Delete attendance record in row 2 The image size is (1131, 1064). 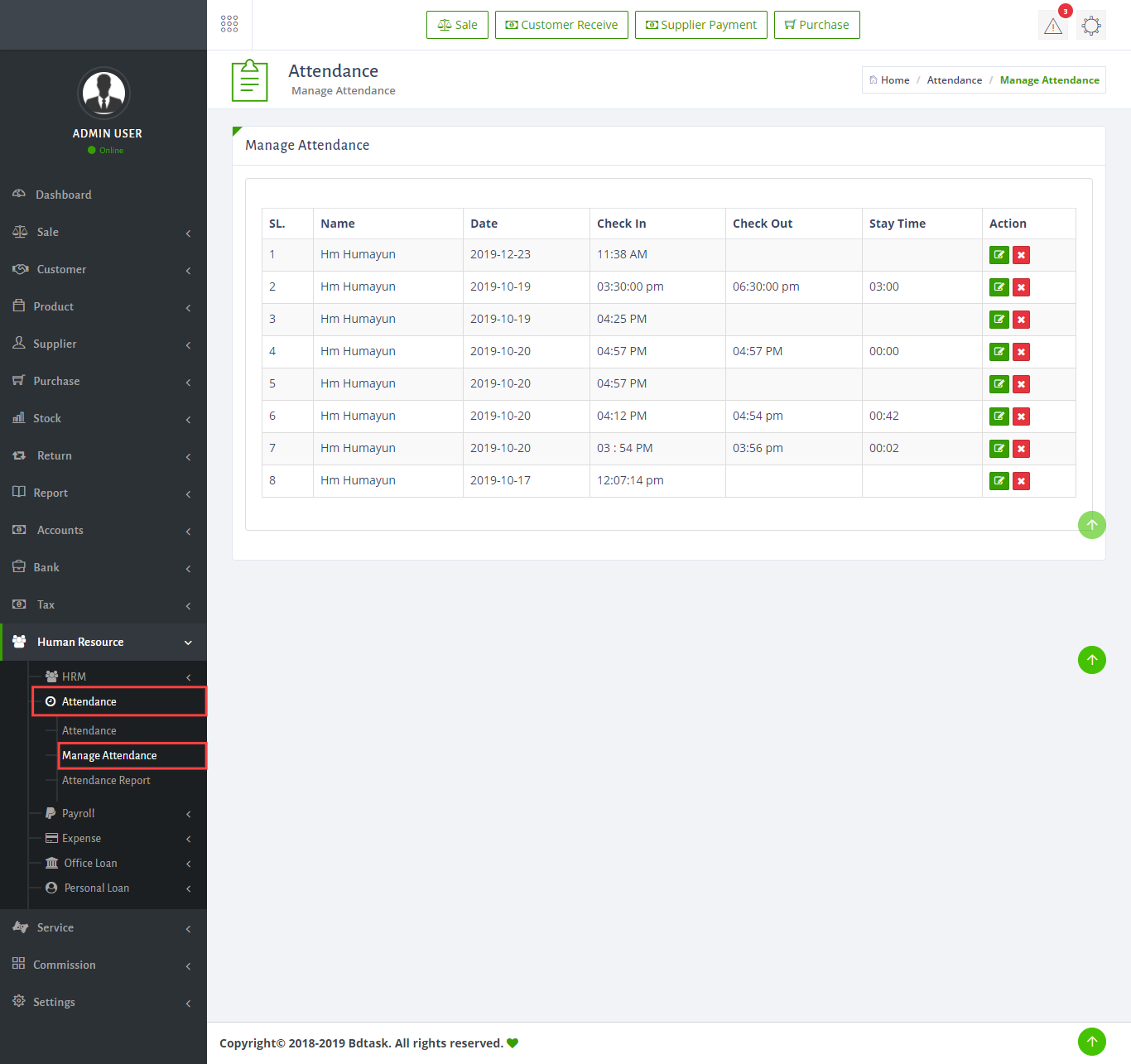point(1021,287)
